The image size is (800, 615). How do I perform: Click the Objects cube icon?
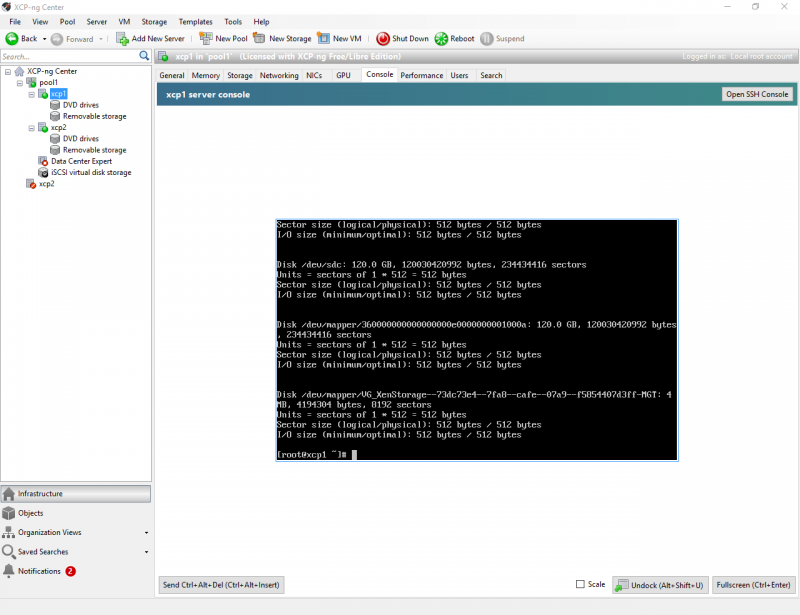pyautogui.click(x=9, y=513)
